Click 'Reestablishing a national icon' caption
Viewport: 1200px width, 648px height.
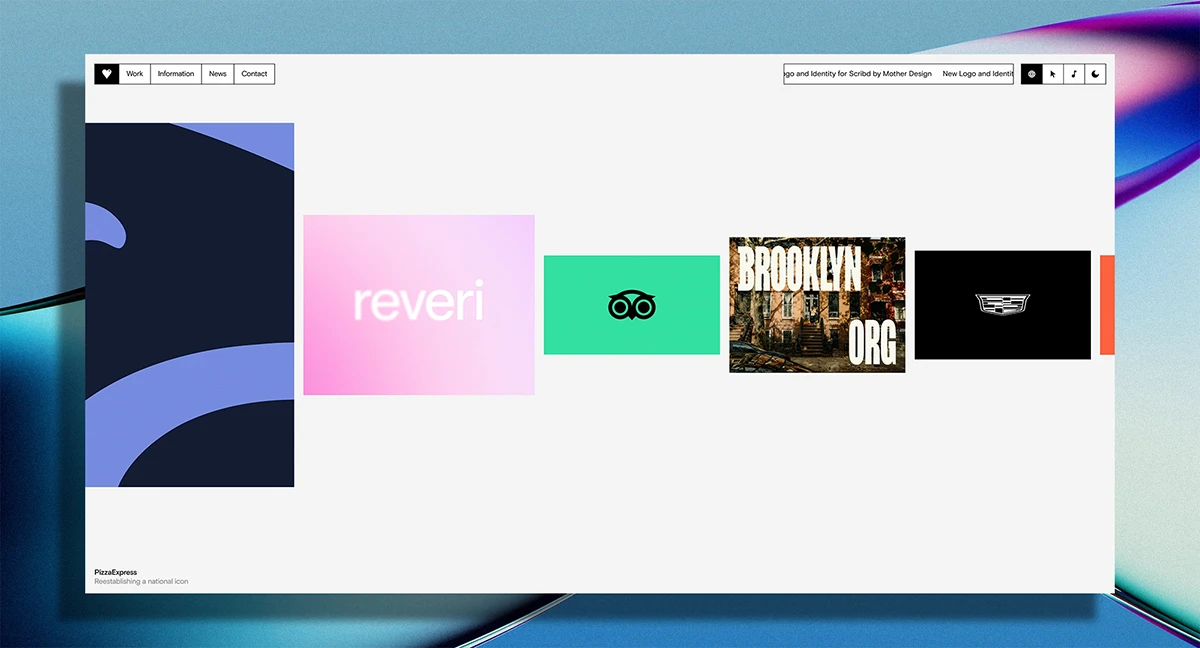pyautogui.click(x=141, y=582)
